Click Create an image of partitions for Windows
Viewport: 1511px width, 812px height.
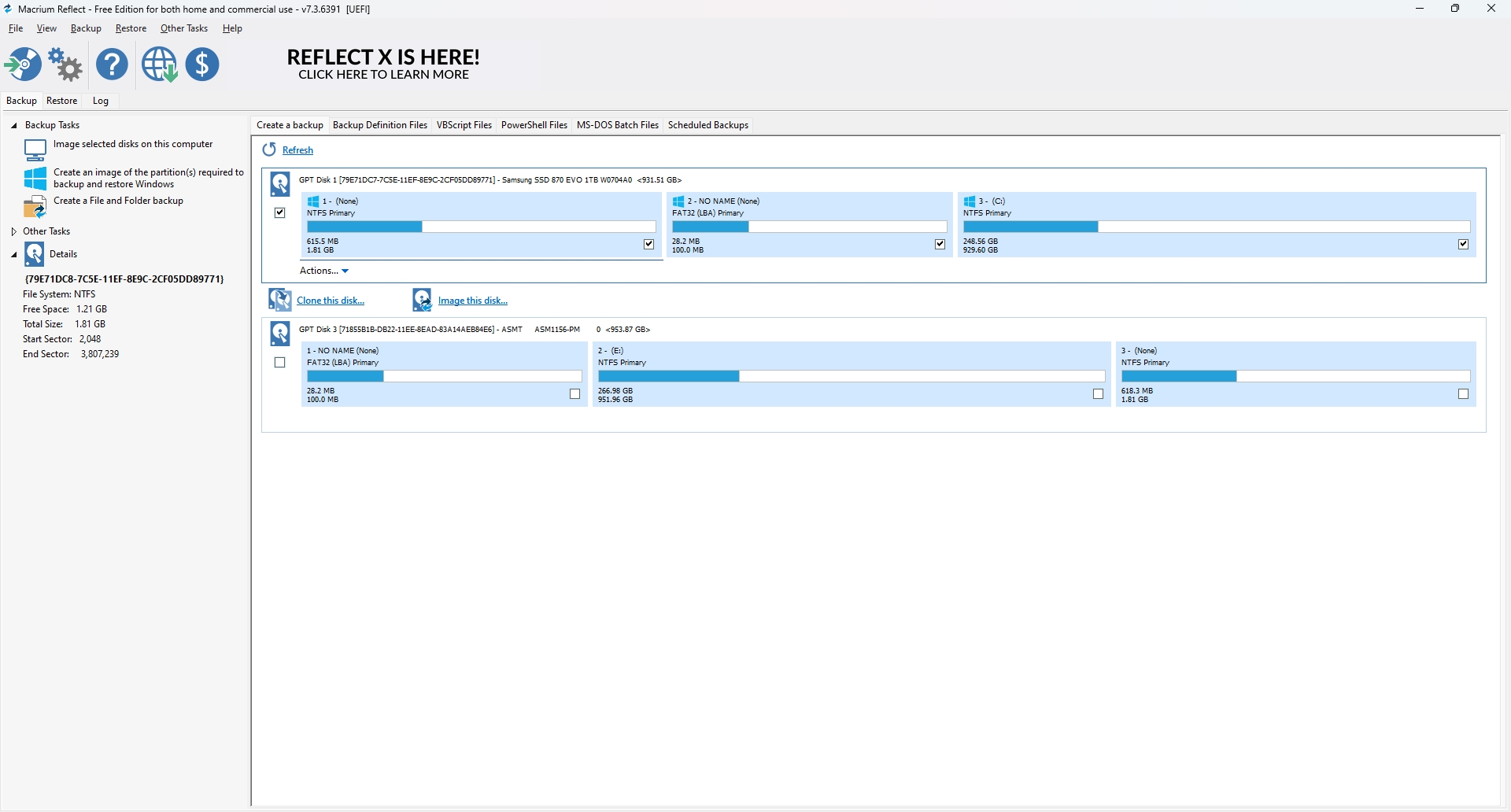149,179
